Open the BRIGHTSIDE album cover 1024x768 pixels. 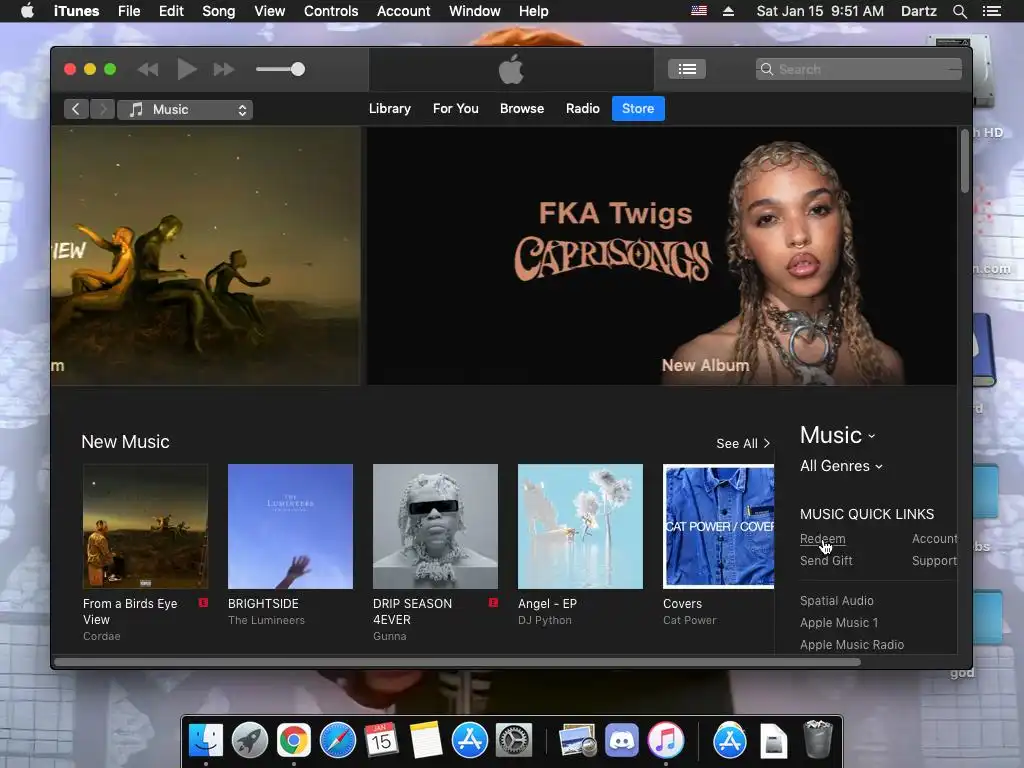coord(290,526)
